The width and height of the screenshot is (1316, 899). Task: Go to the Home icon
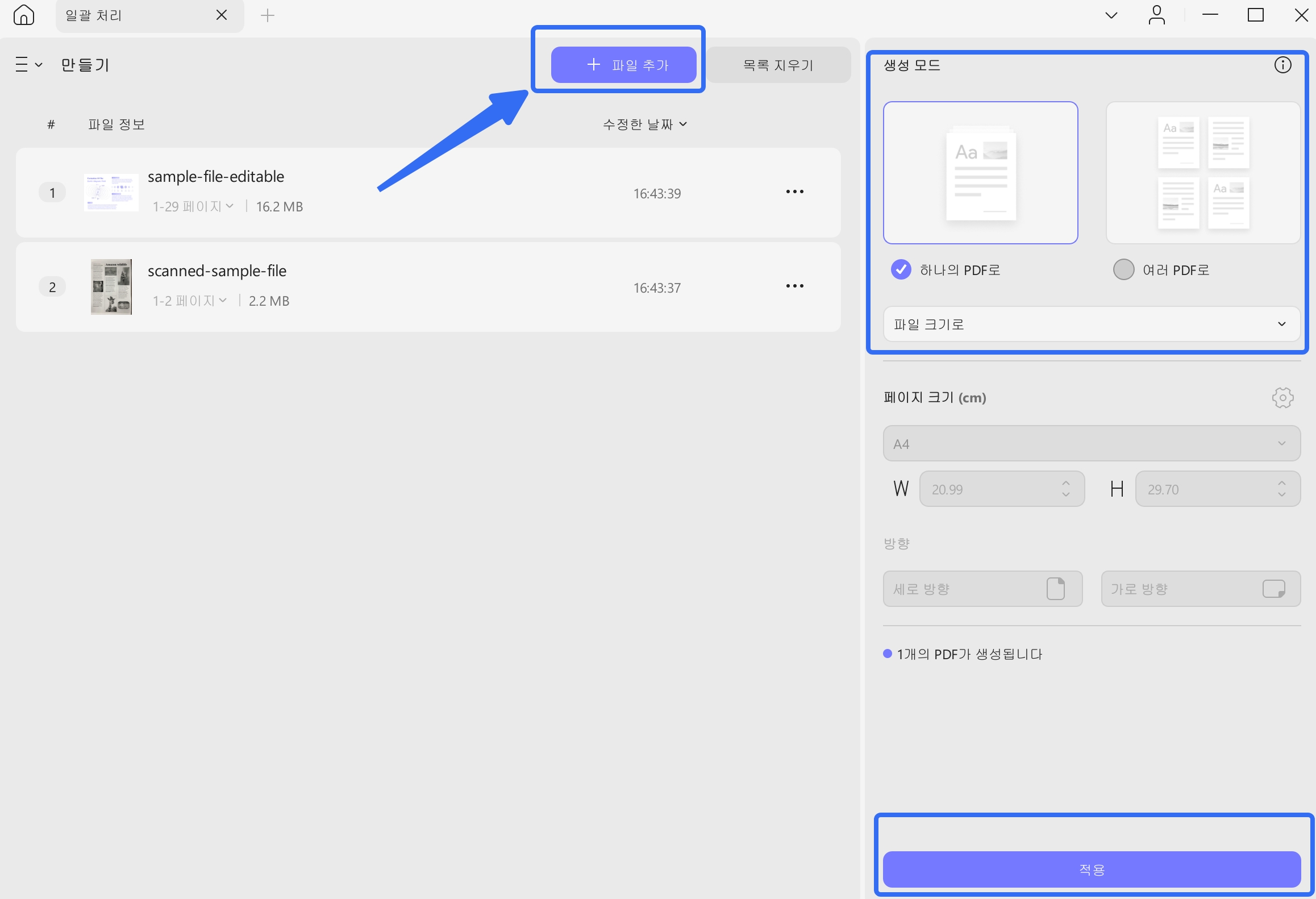[x=24, y=15]
